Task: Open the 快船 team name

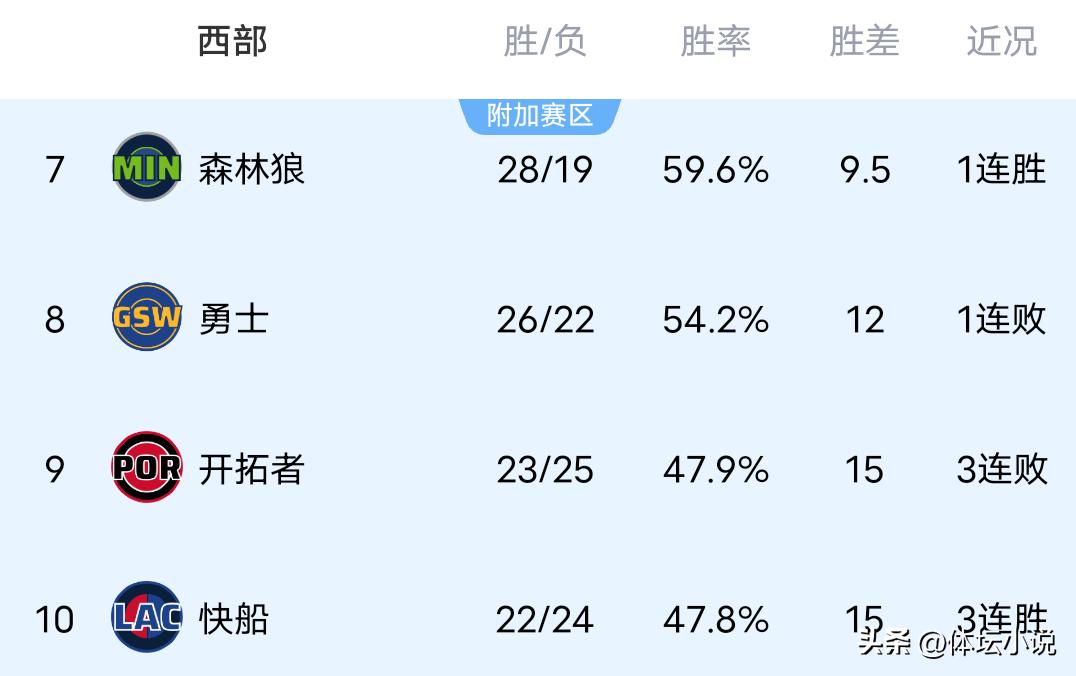Action: click(233, 619)
